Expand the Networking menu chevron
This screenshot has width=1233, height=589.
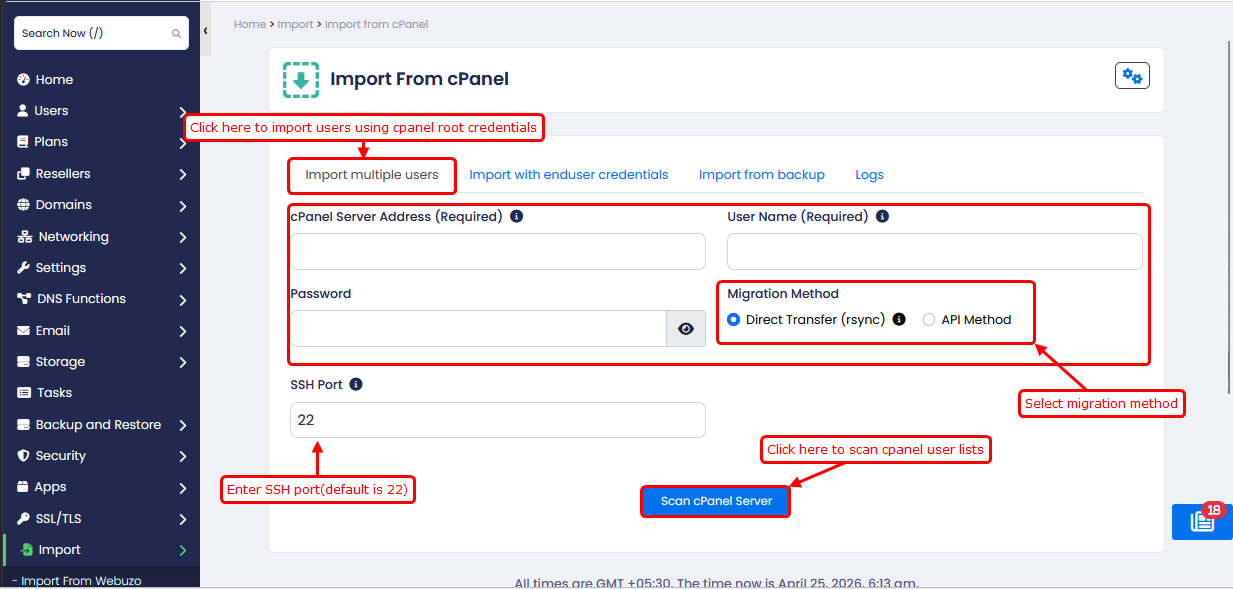click(x=183, y=238)
